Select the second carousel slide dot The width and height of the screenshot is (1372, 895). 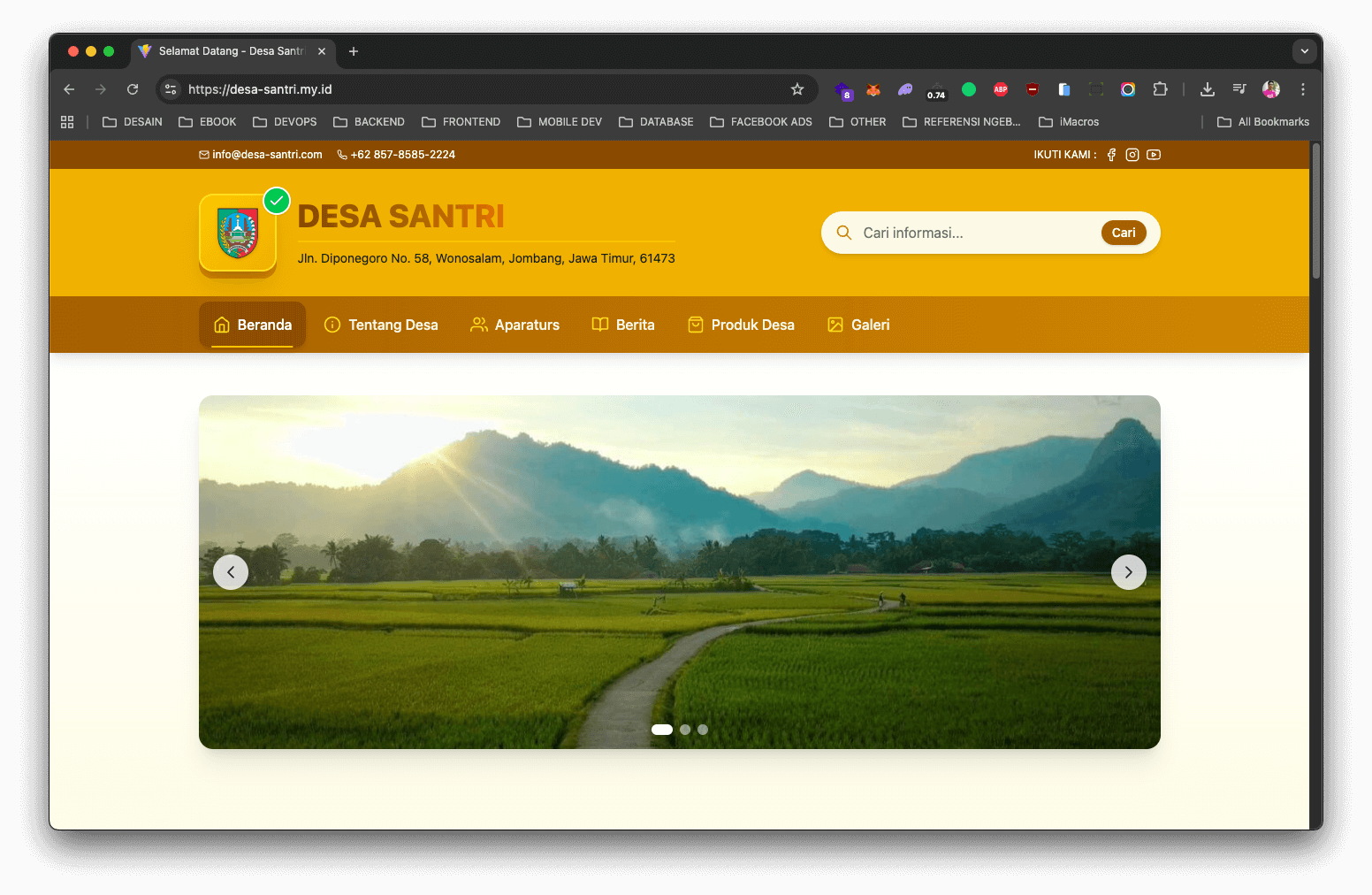tap(685, 730)
